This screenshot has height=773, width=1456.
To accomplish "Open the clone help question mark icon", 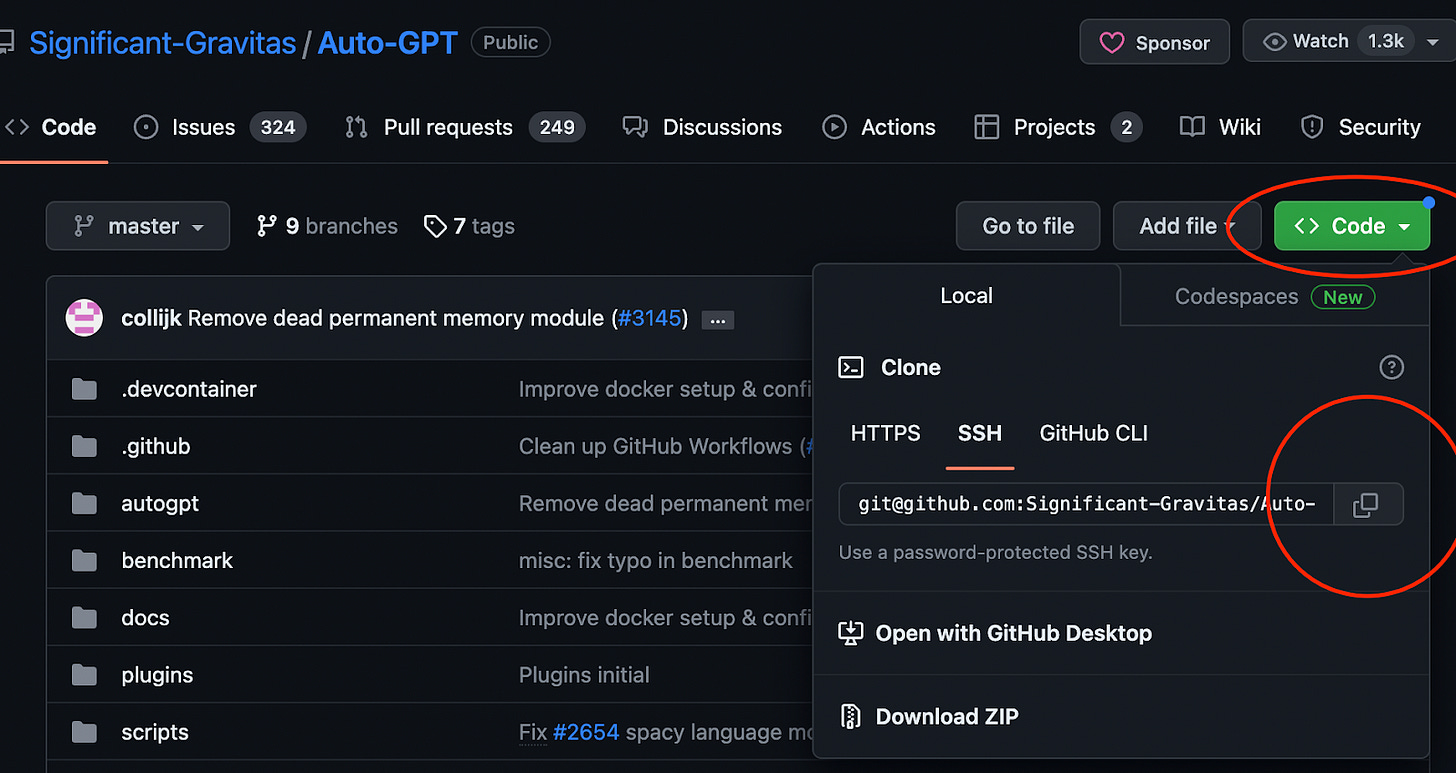I will pos(1391,367).
